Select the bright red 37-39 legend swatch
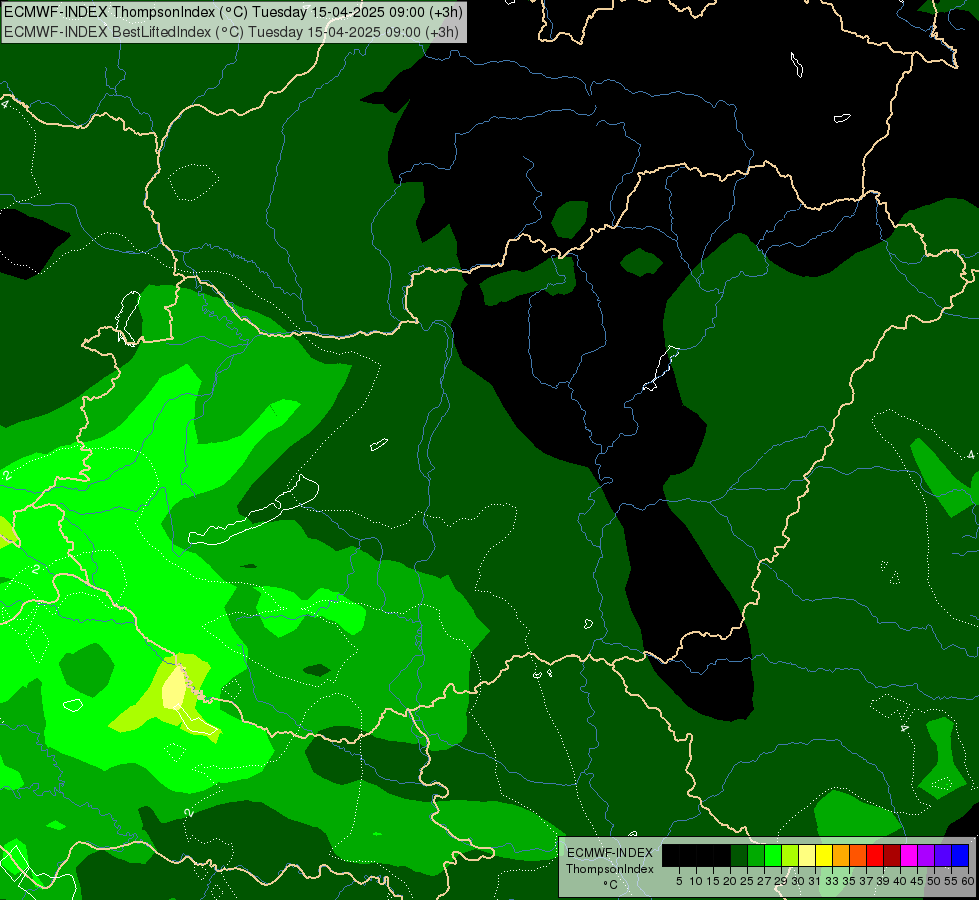 coord(875,855)
